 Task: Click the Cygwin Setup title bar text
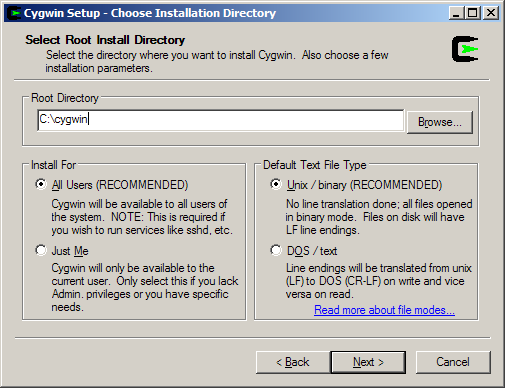coord(150,13)
